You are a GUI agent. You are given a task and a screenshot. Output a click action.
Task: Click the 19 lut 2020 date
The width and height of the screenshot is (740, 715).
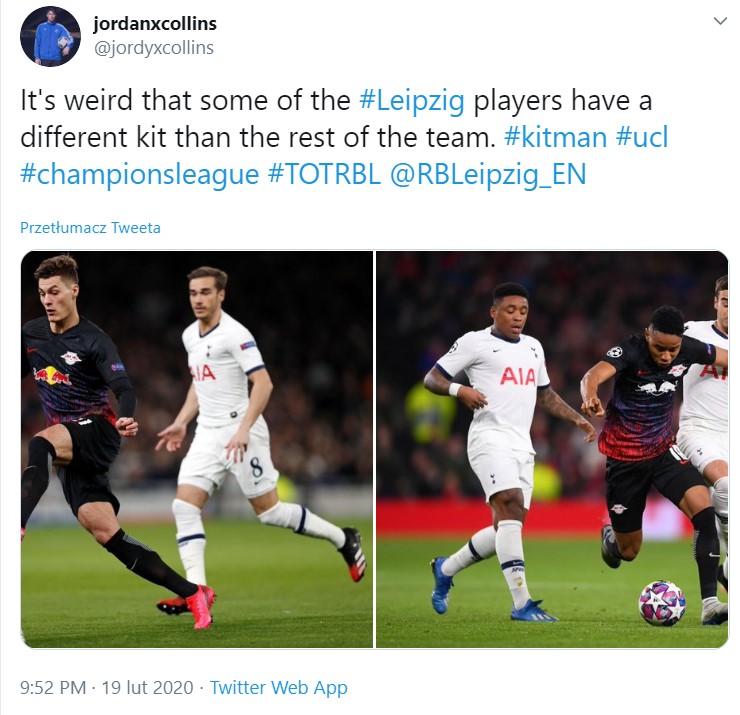click(x=147, y=688)
